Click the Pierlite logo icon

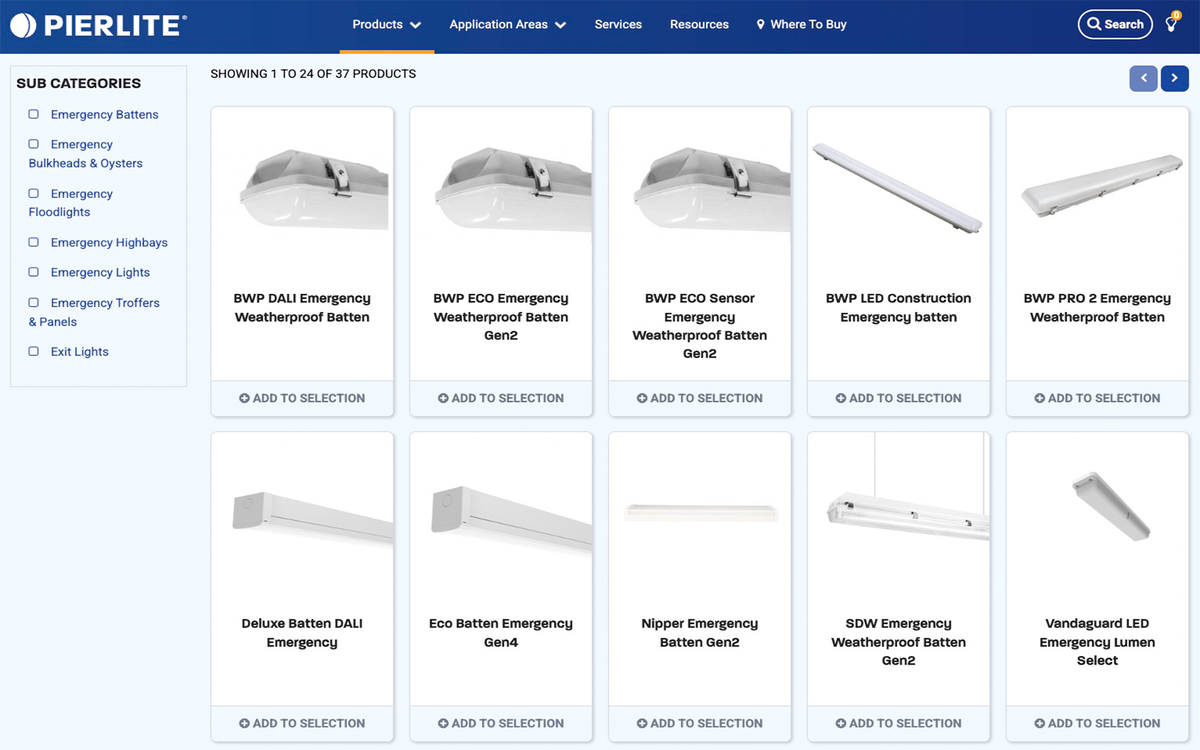tap(25, 25)
